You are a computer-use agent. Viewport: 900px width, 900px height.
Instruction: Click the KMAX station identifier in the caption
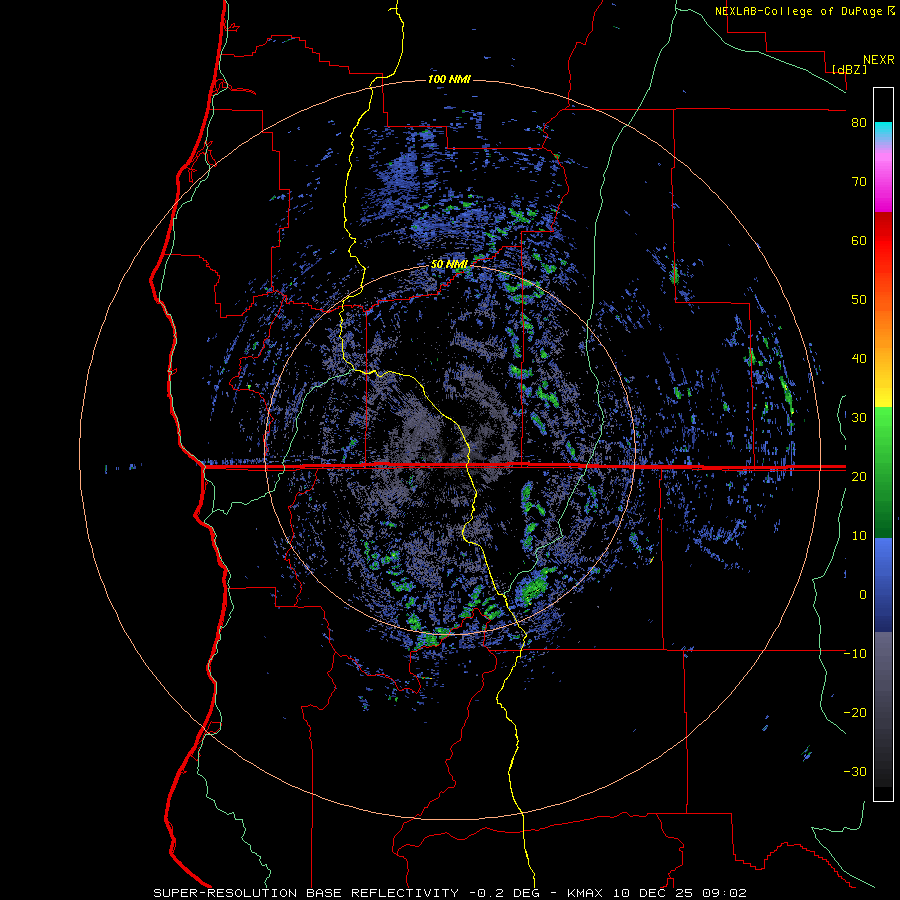585,893
